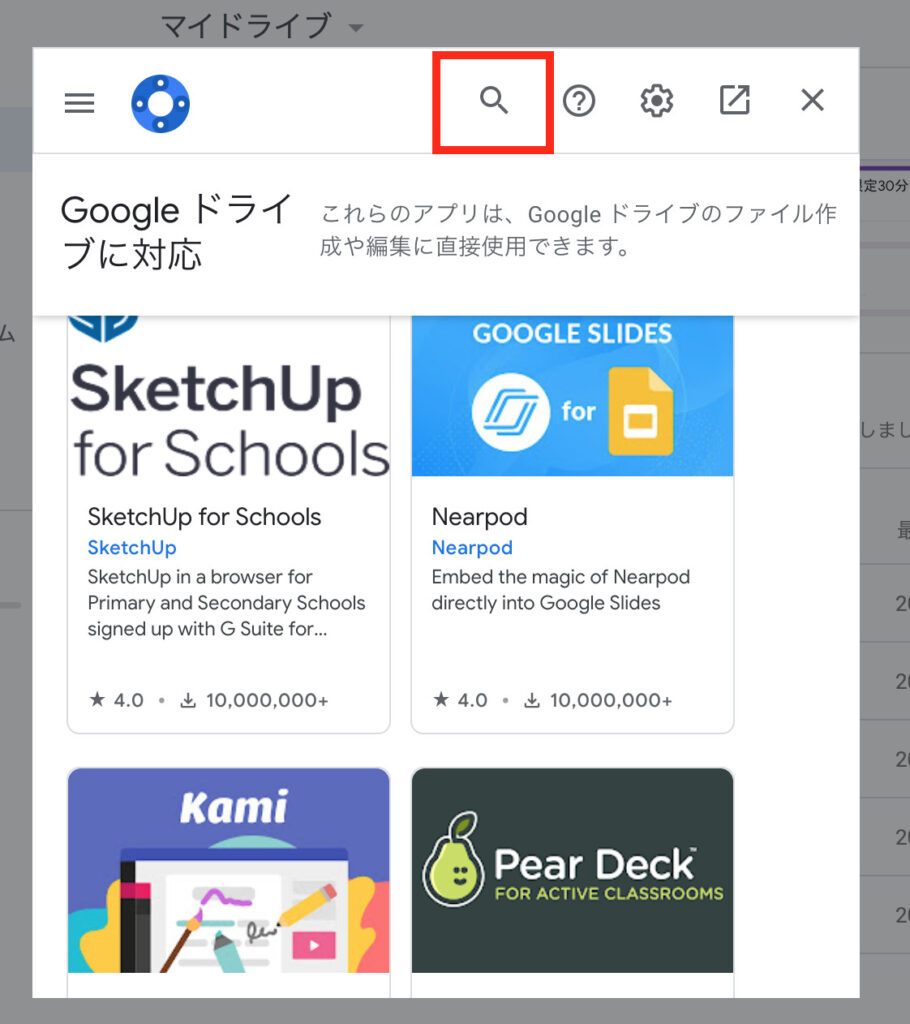Click the Nearpod 10,000,000+ download count
Viewport: 910px width, 1024px height.
[598, 700]
